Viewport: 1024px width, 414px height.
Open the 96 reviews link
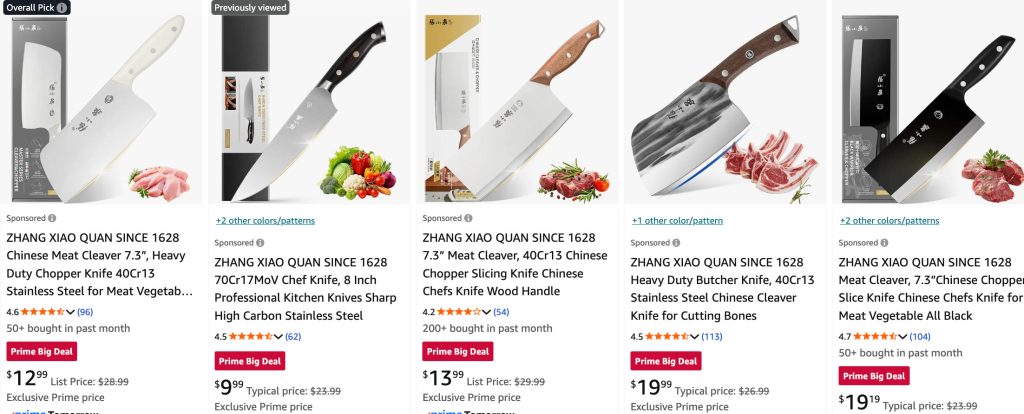click(85, 312)
